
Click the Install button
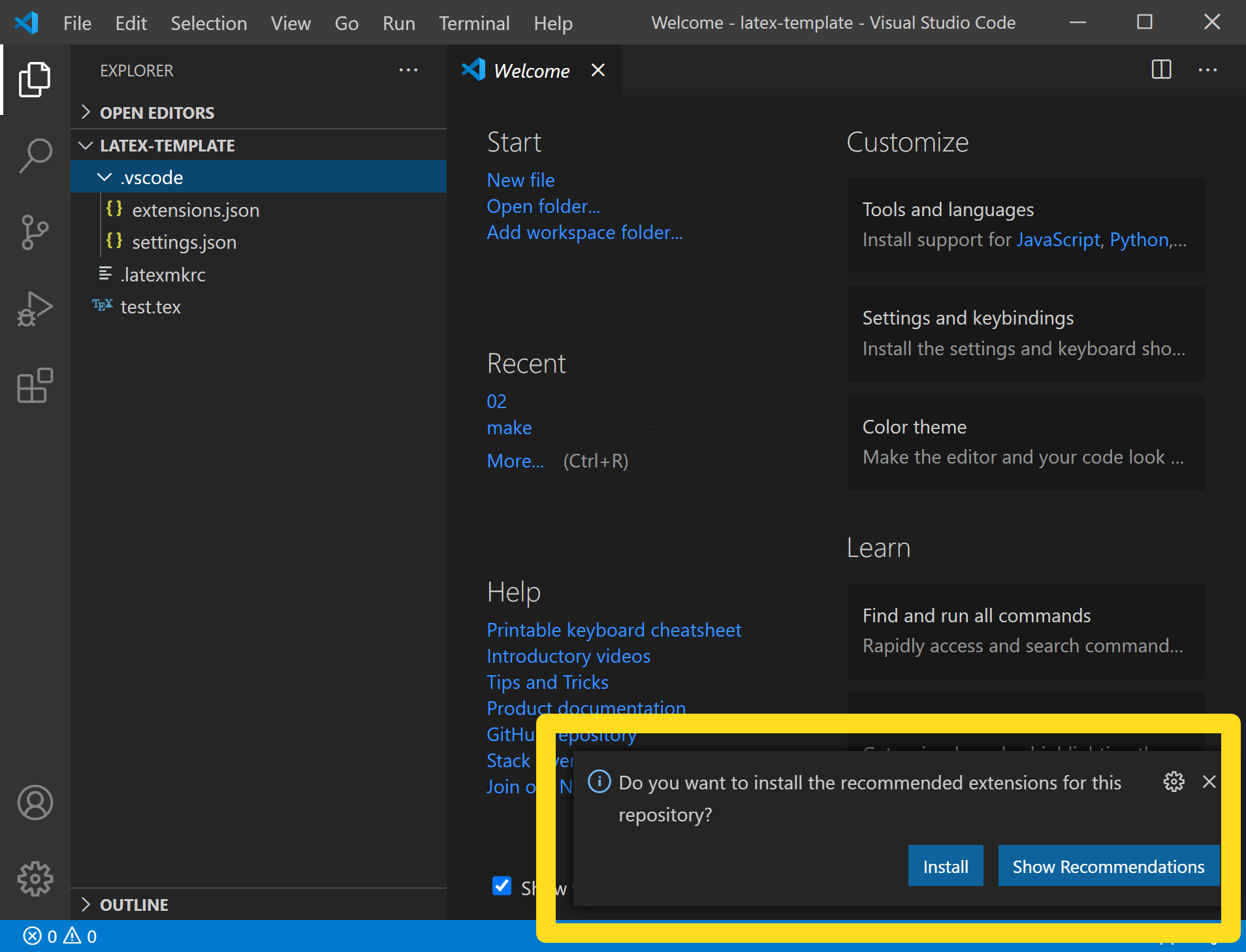click(945, 866)
